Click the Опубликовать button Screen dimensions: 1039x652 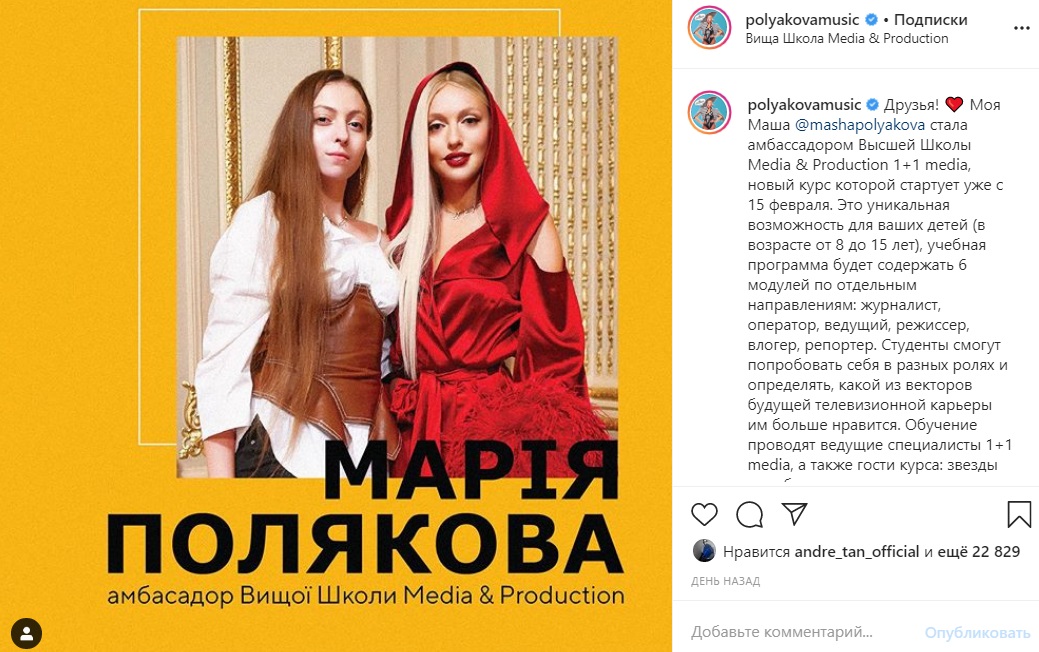pos(977,633)
